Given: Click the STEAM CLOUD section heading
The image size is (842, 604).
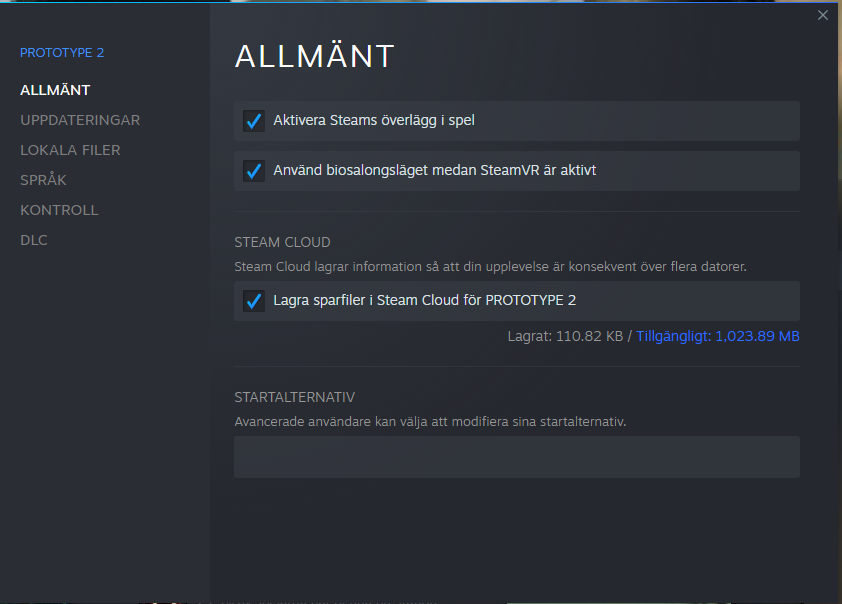Looking at the screenshot, I should [x=282, y=242].
